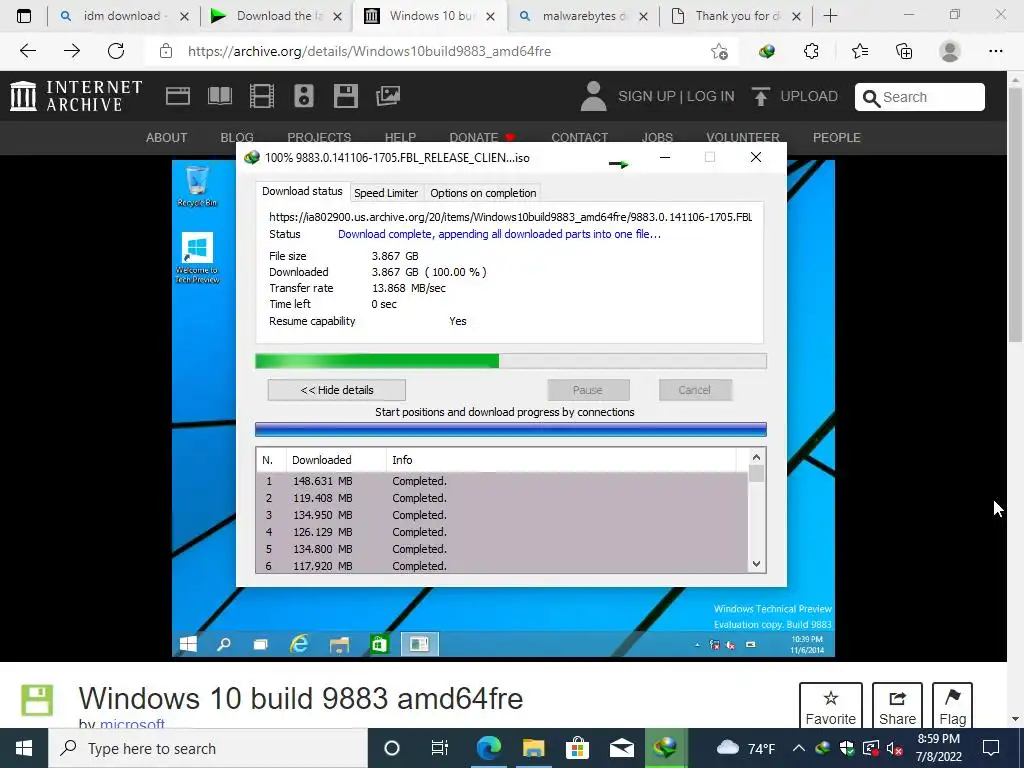Refresh the archive.org page
The image size is (1024, 768).
point(116,51)
